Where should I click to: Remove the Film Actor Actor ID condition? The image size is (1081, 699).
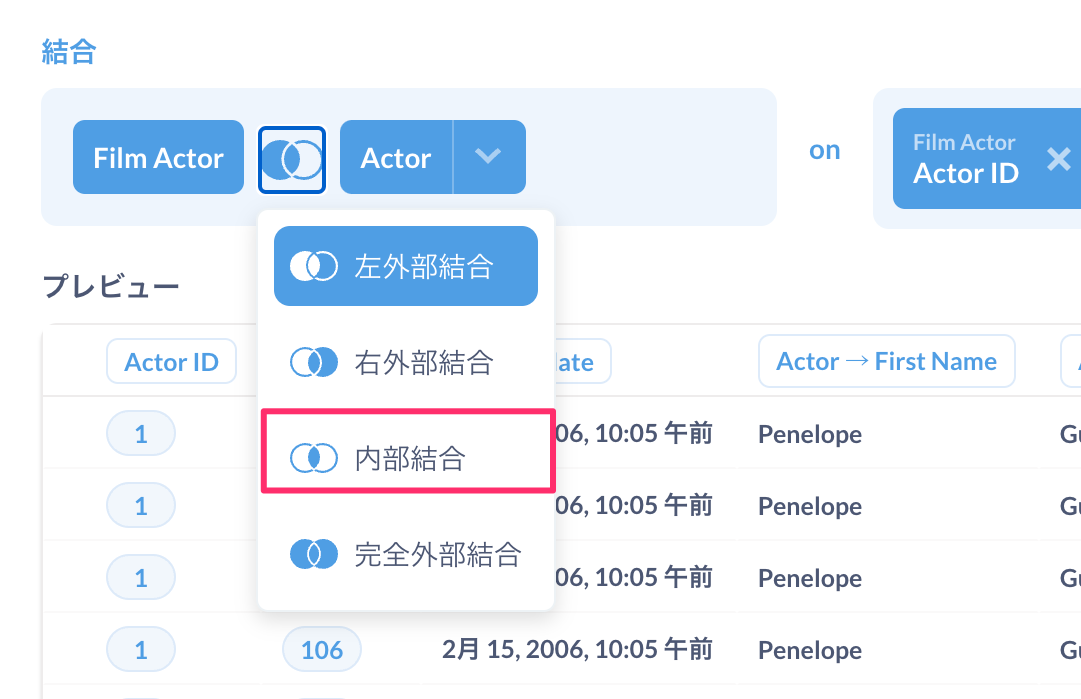point(1058,158)
